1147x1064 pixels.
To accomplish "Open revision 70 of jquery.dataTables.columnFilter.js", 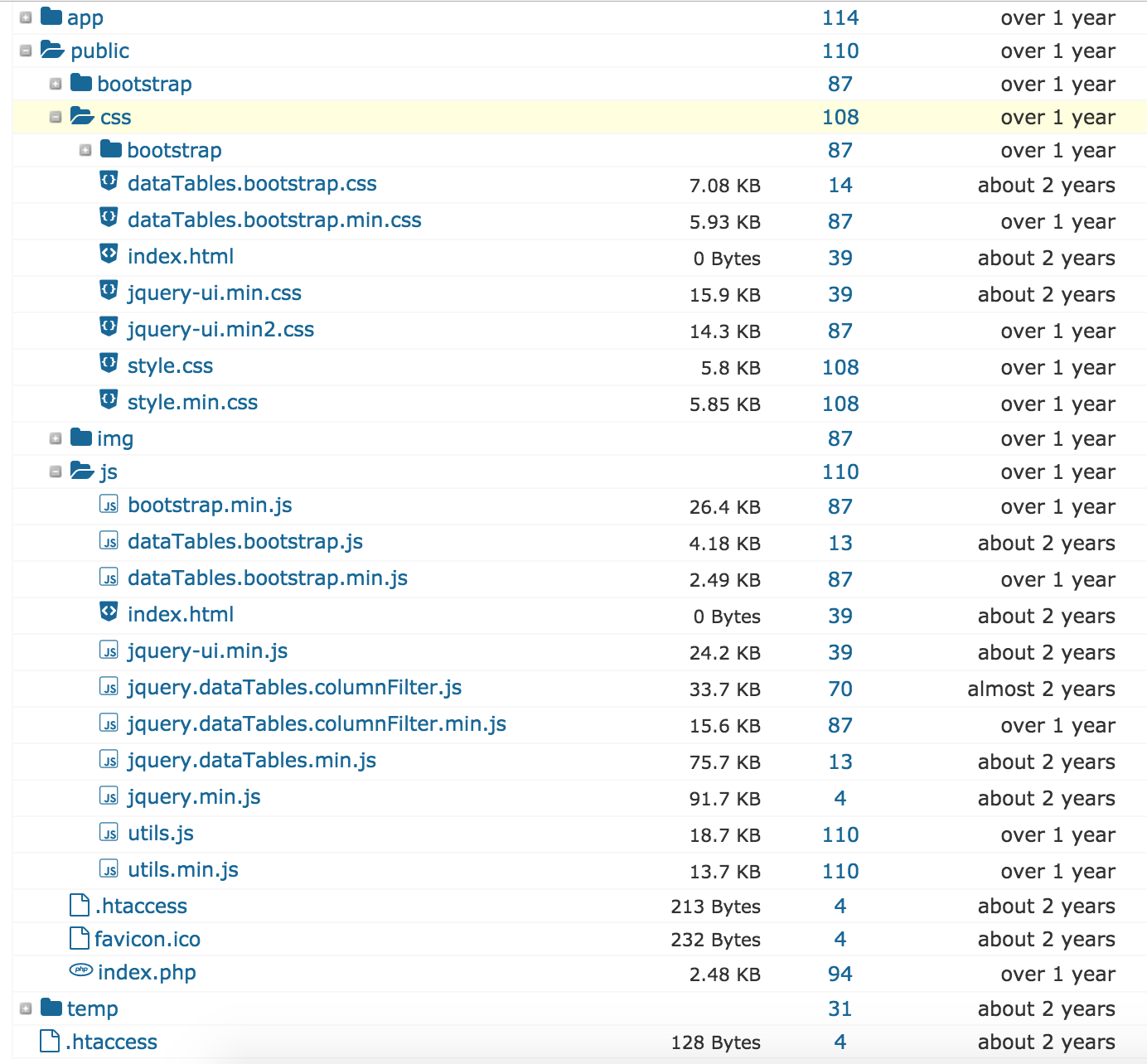I will coord(840,689).
